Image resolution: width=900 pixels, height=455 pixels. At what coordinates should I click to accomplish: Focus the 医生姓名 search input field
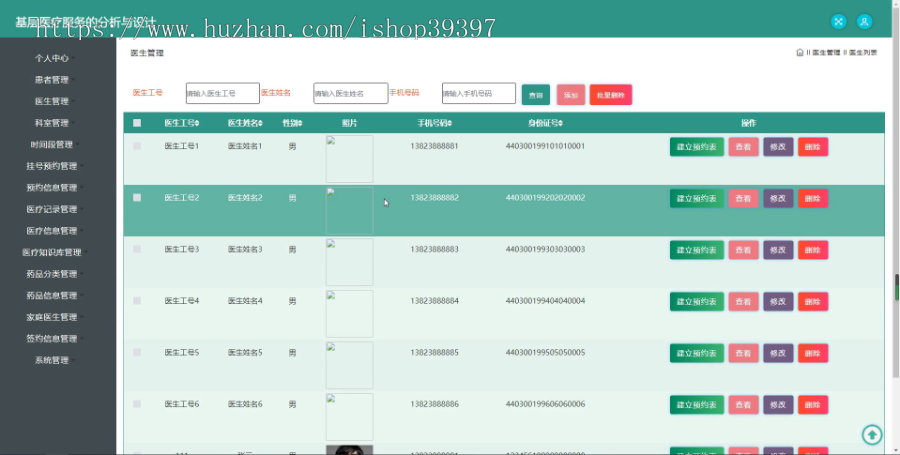pyautogui.click(x=351, y=93)
